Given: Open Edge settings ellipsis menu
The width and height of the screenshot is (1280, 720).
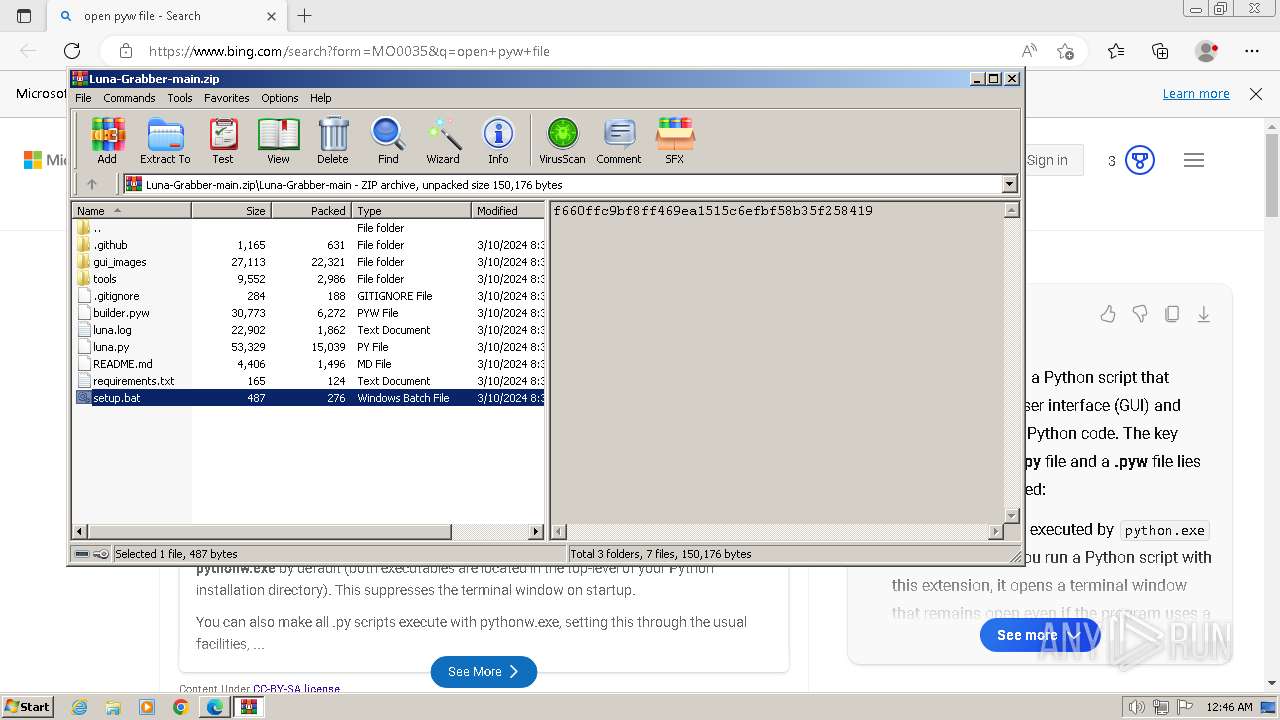Looking at the screenshot, I should pos(1252,51).
